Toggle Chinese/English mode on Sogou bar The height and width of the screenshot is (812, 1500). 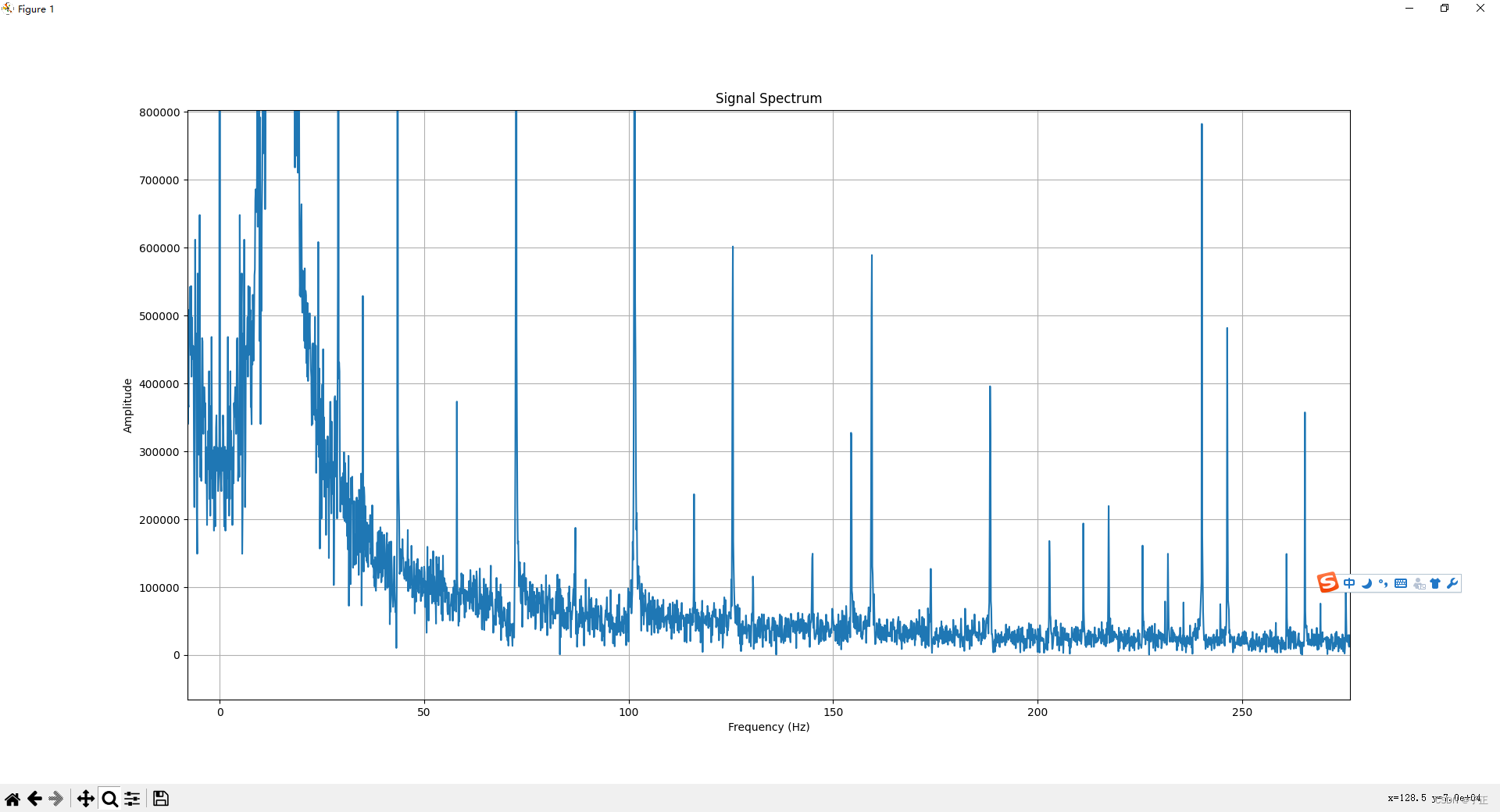pyautogui.click(x=1349, y=583)
